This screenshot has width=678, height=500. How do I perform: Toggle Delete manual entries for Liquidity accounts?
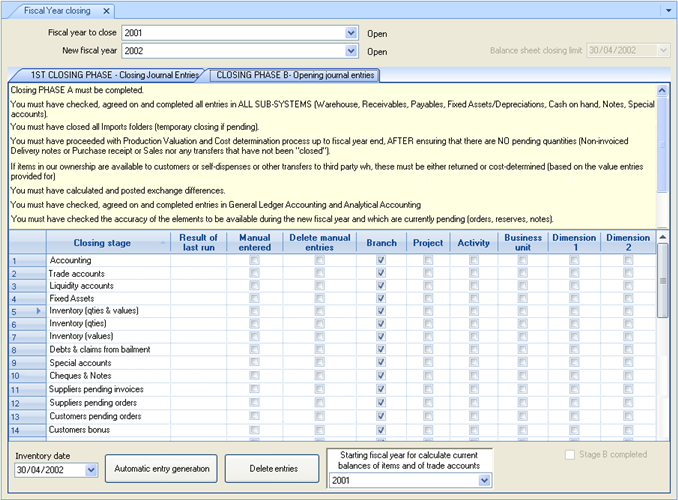tap(320, 285)
